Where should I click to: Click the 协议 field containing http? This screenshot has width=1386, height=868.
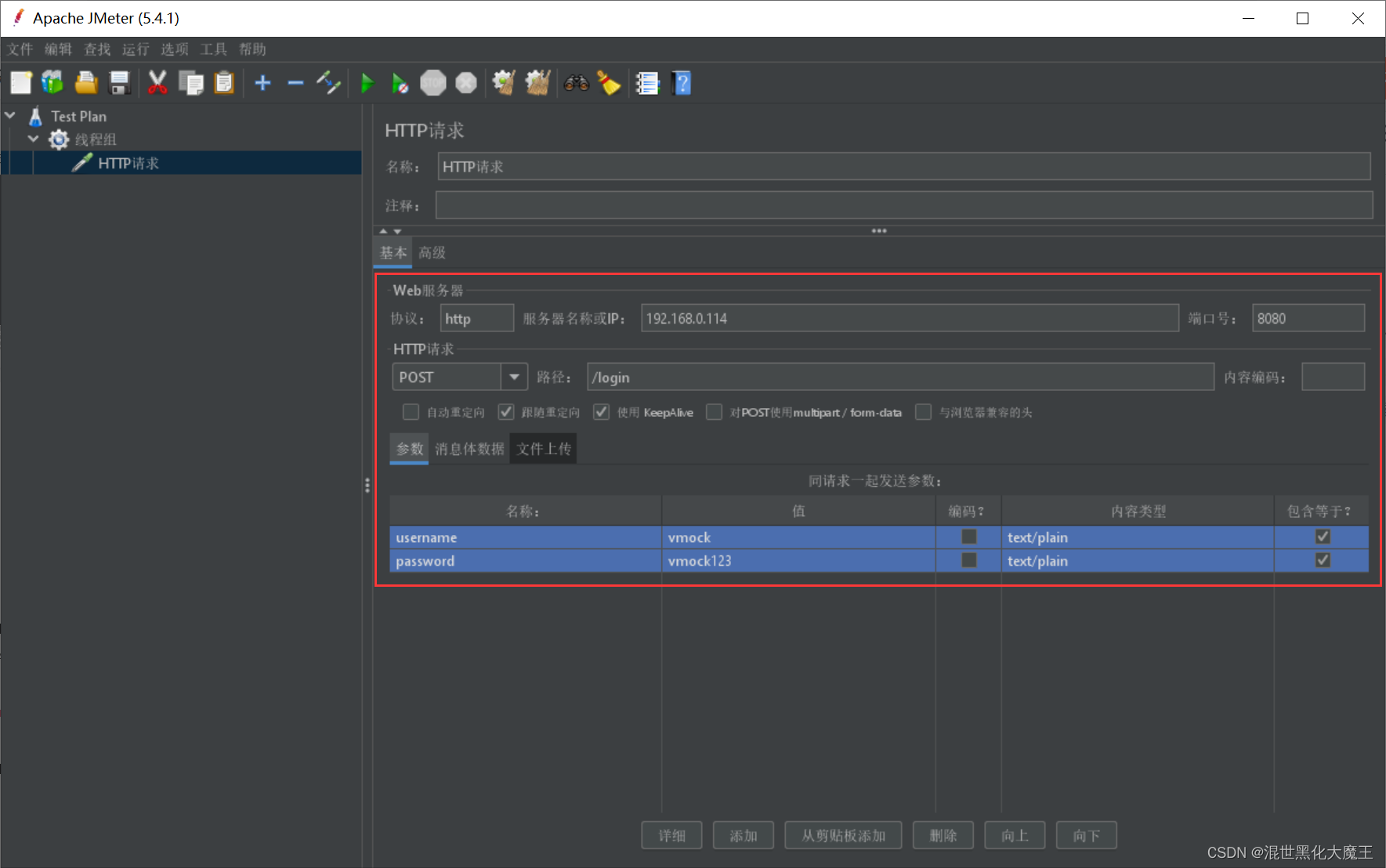[476, 318]
